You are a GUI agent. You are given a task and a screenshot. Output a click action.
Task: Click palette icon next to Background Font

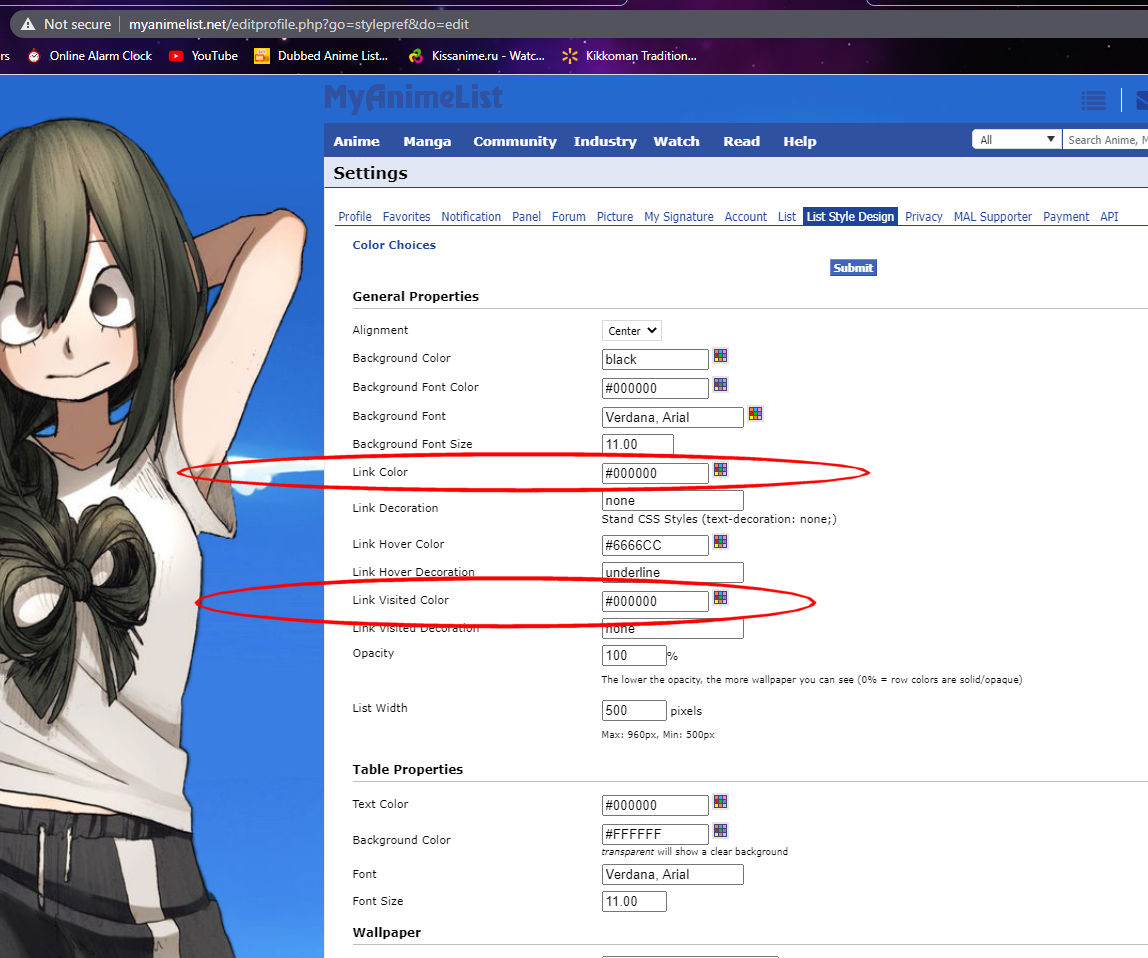pyautogui.click(x=755, y=414)
